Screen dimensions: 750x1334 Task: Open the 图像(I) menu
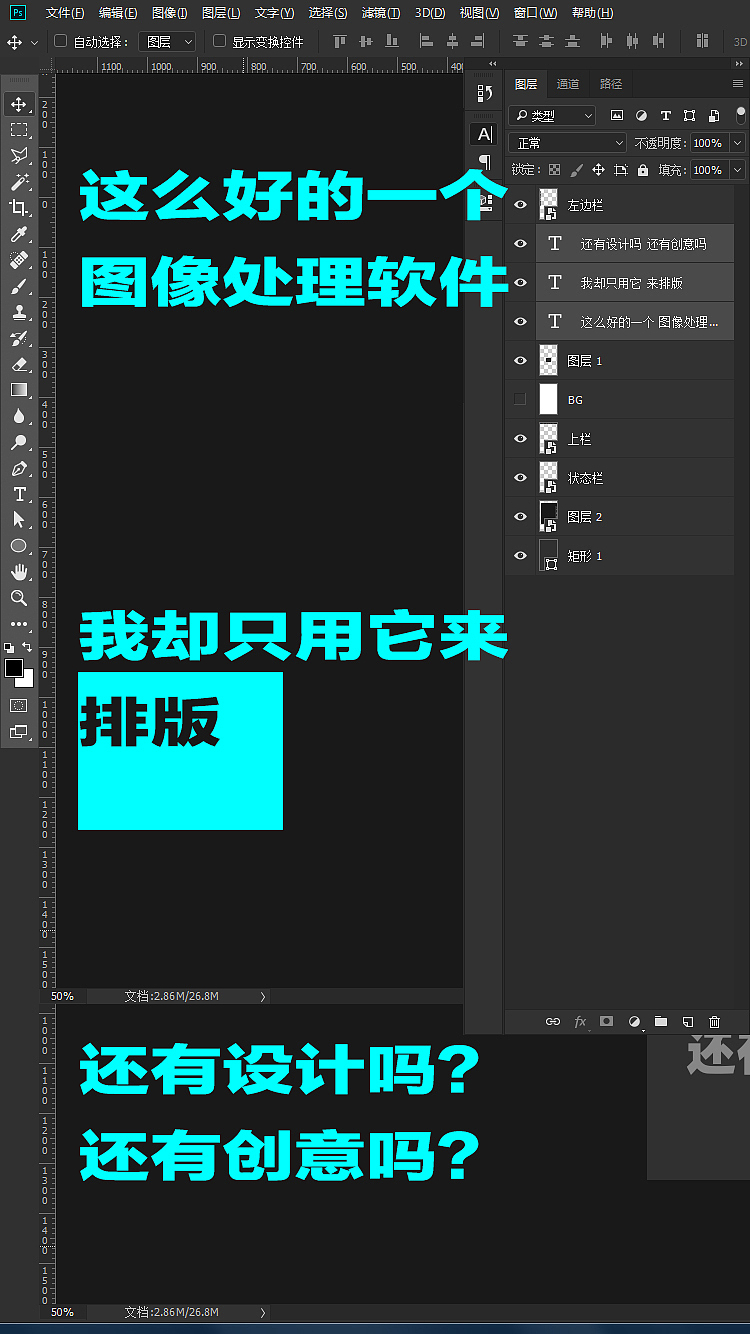(170, 13)
